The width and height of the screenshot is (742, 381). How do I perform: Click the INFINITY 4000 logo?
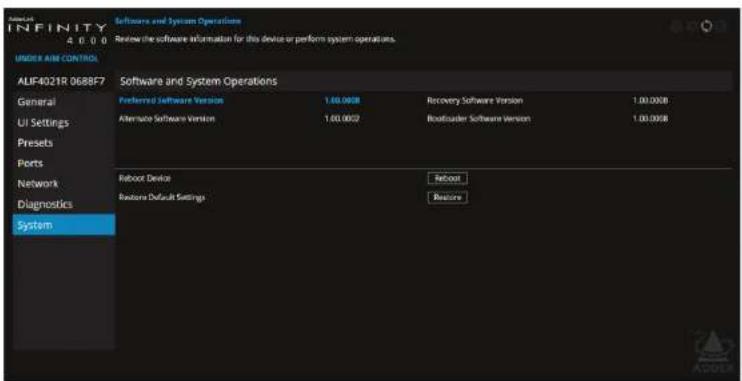click(x=58, y=33)
